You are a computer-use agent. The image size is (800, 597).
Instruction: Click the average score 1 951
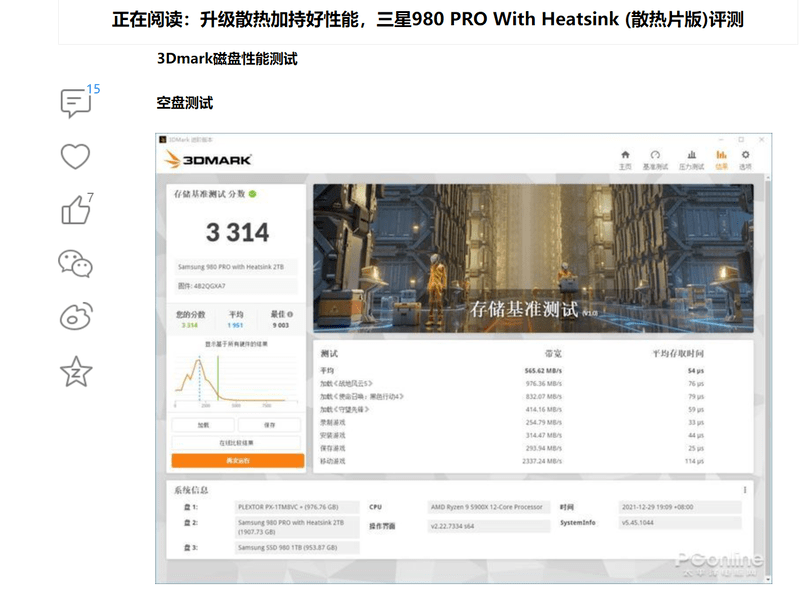236,325
